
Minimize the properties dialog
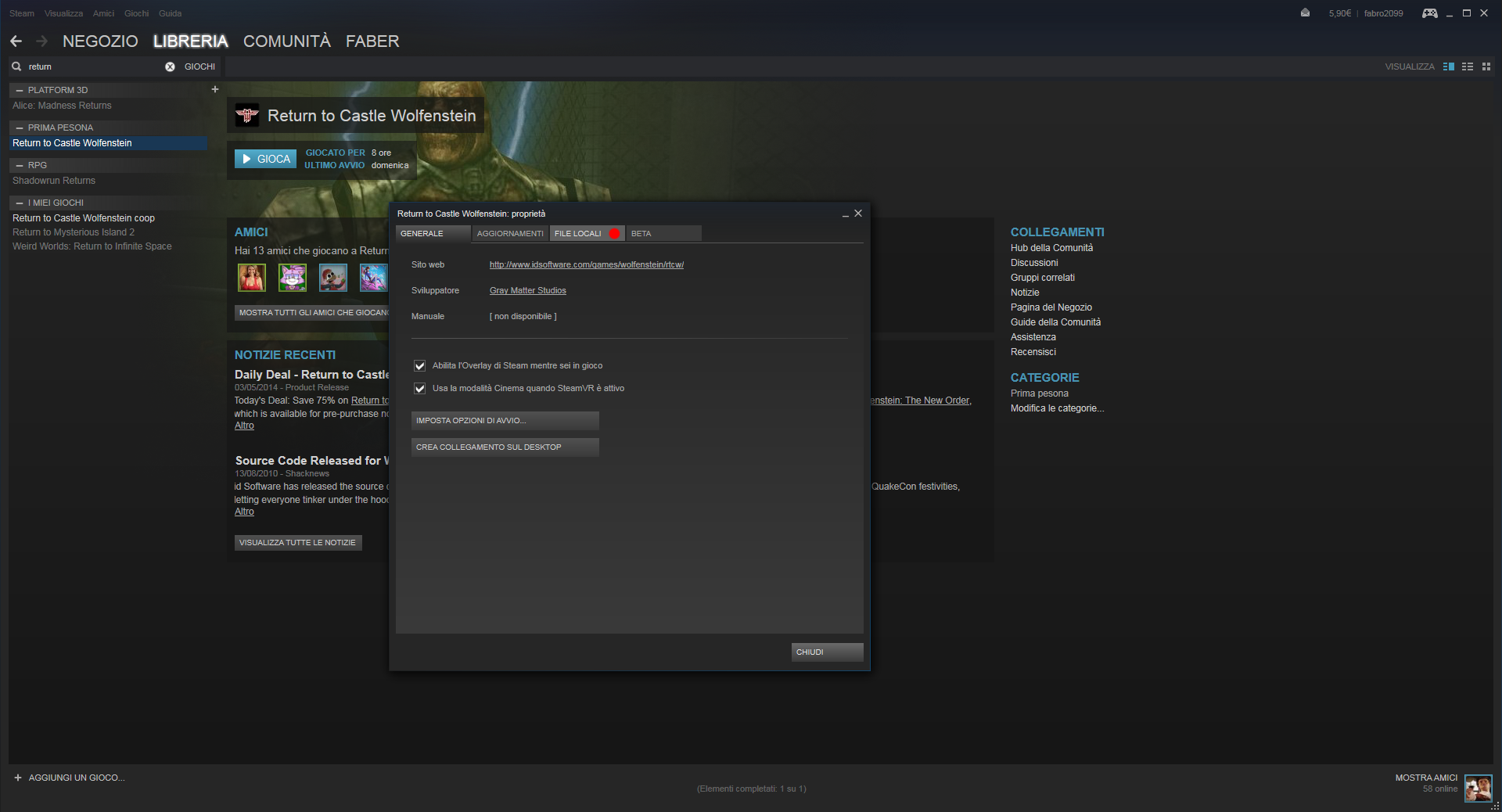point(845,214)
